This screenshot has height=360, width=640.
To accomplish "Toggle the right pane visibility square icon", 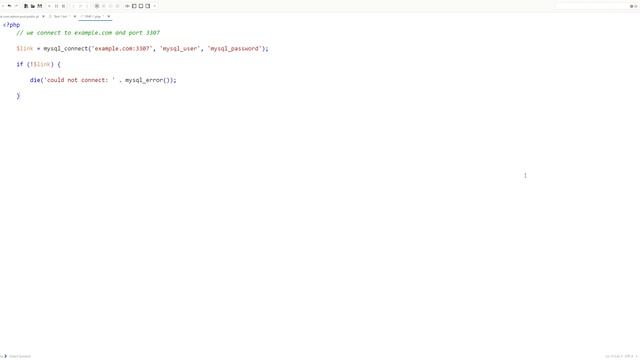I will click(x=147, y=6).
